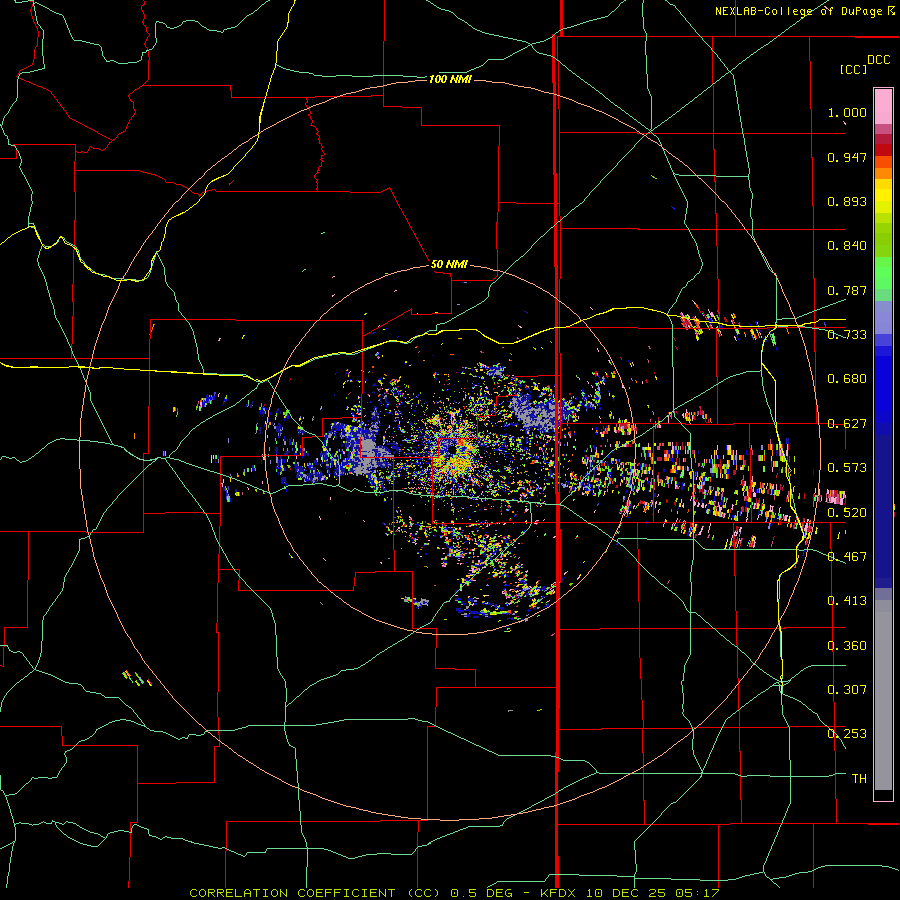
Task: Click the 'DCC' legend title
Action: pos(878,60)
